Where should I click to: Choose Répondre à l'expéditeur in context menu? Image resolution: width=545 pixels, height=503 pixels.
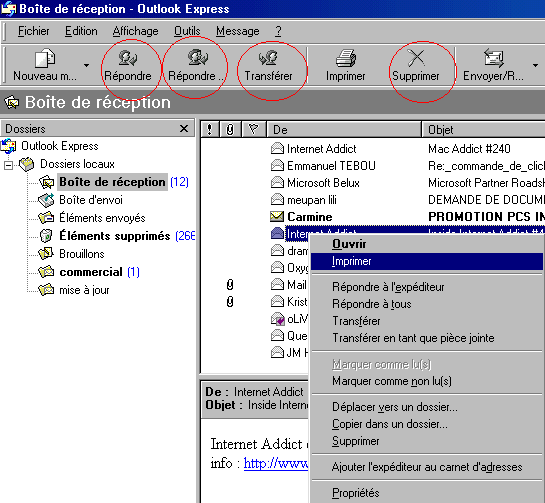click(426, 287)
